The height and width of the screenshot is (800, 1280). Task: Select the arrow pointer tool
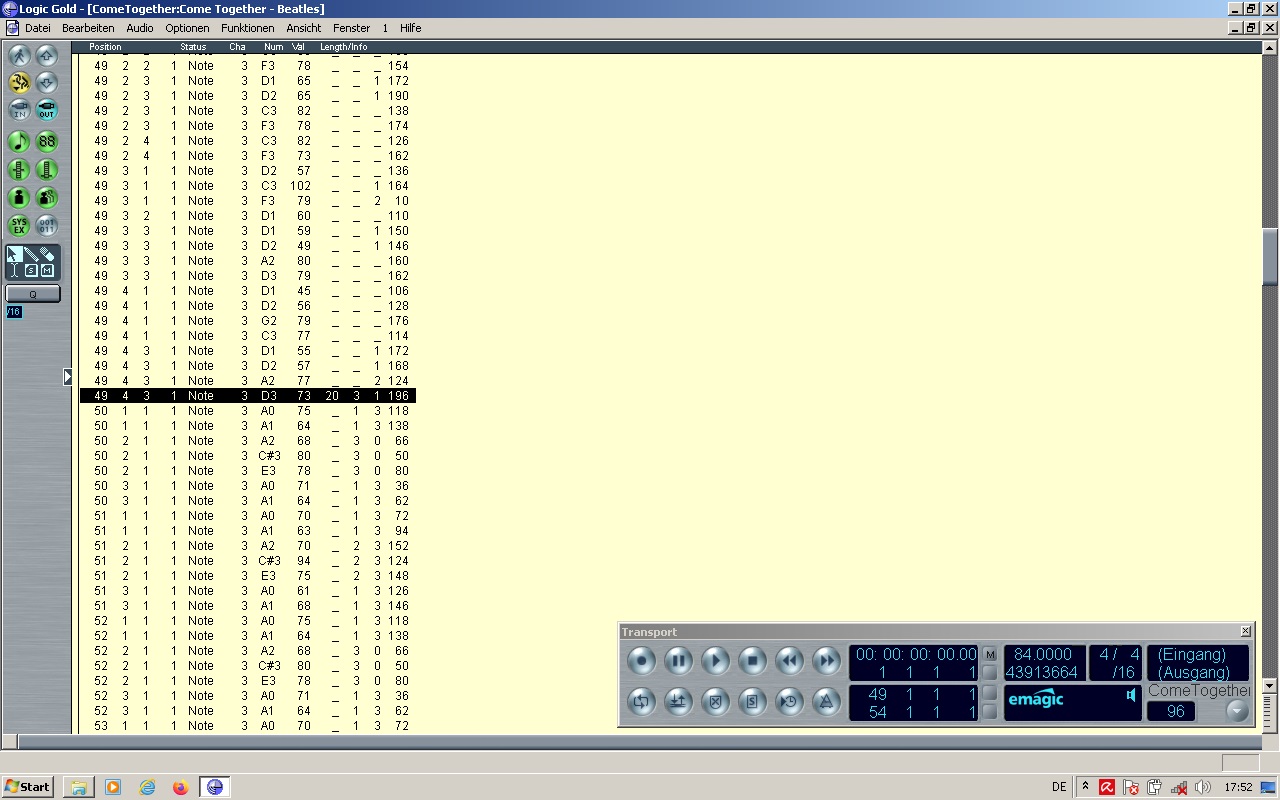[15, 255]
